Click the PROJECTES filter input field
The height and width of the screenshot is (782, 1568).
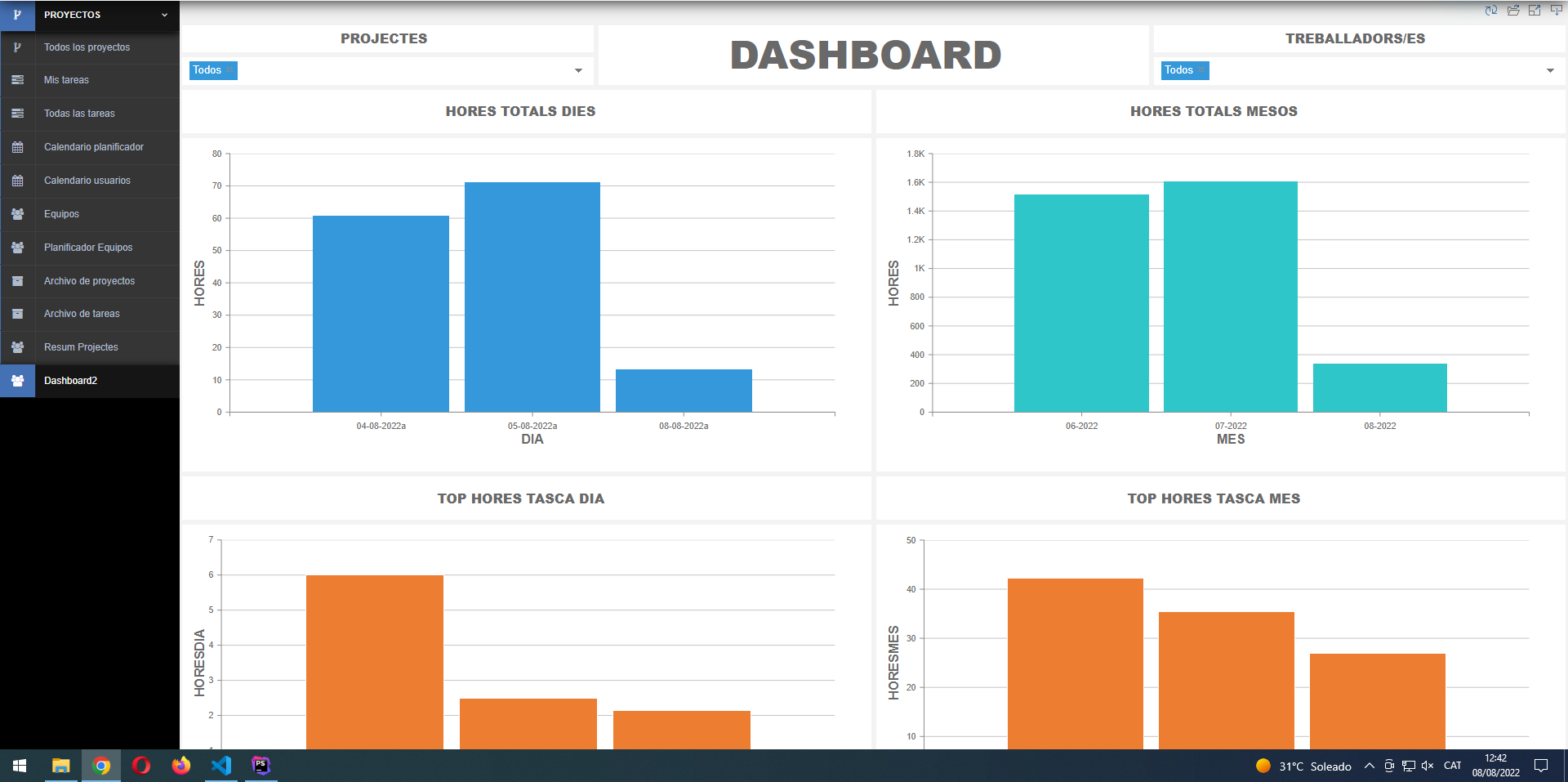pos(387,71)
